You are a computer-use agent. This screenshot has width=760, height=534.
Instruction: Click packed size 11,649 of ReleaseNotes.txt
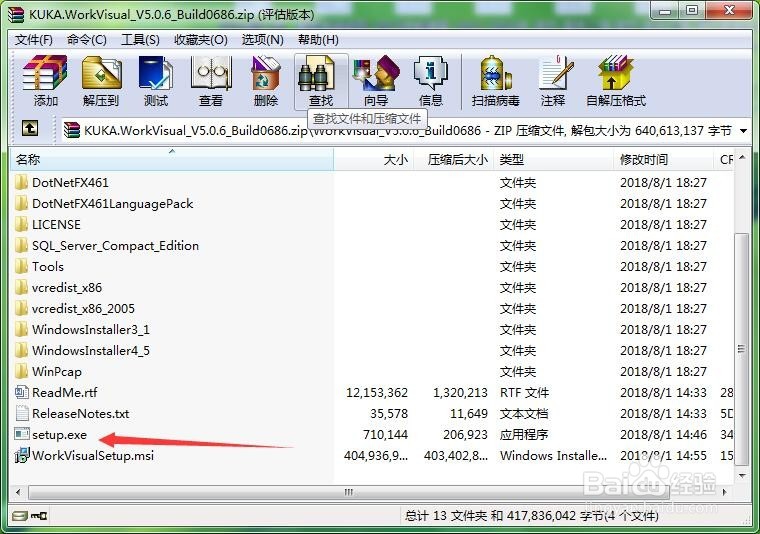pyautogui.click(x=468, y=413)
